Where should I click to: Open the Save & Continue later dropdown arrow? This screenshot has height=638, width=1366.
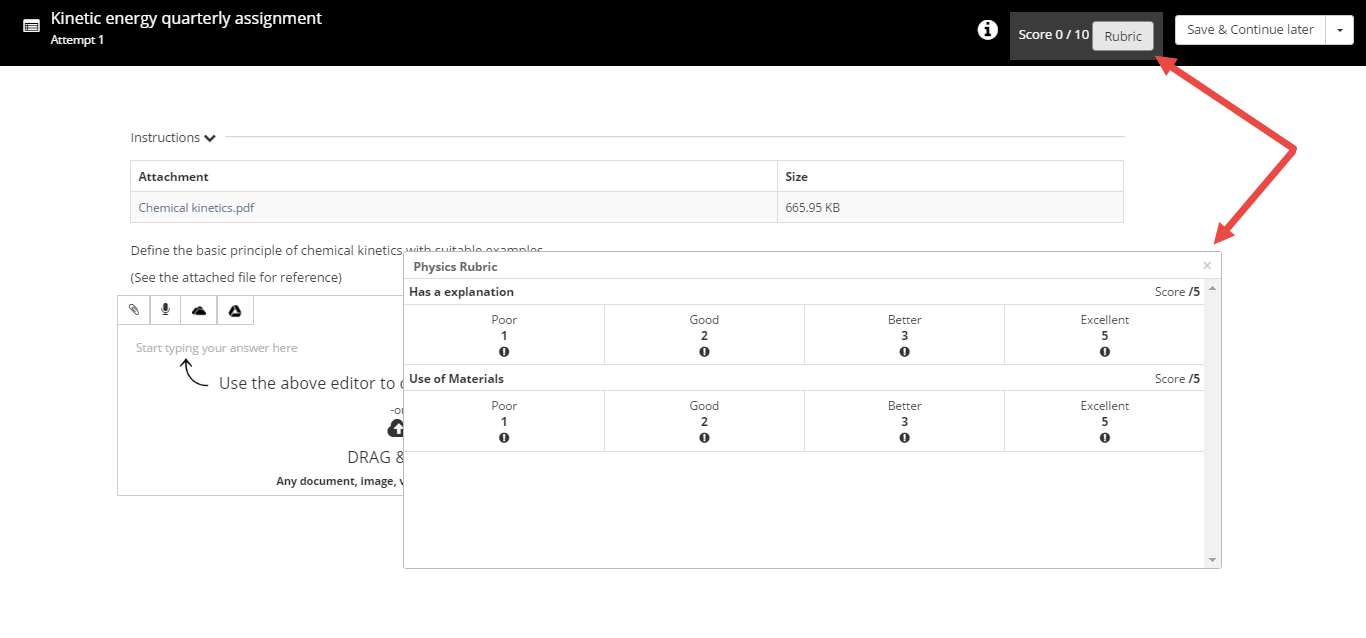pos(1340,30)
